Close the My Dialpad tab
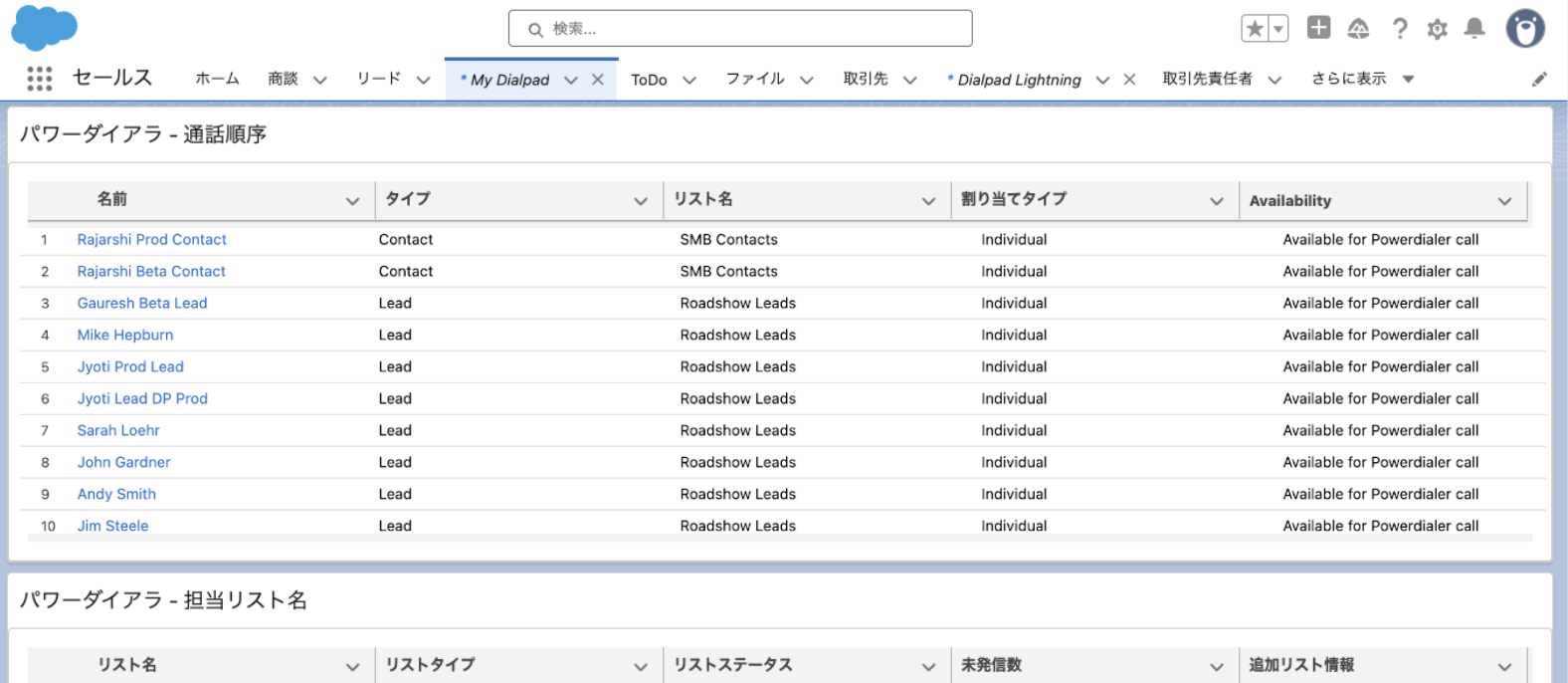Viewport: 1568px width, 683px height. click(598, 80)
